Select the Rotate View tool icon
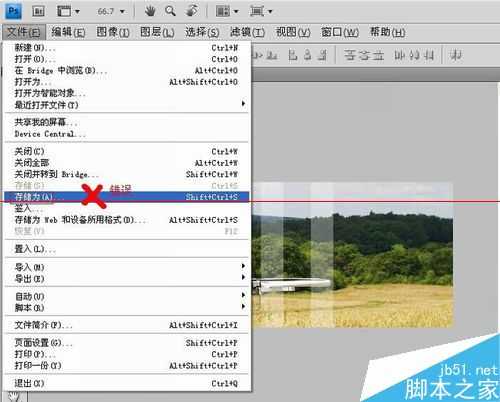Image resolution: width=500 pixels, height=402 pixels. coord(192,11)
